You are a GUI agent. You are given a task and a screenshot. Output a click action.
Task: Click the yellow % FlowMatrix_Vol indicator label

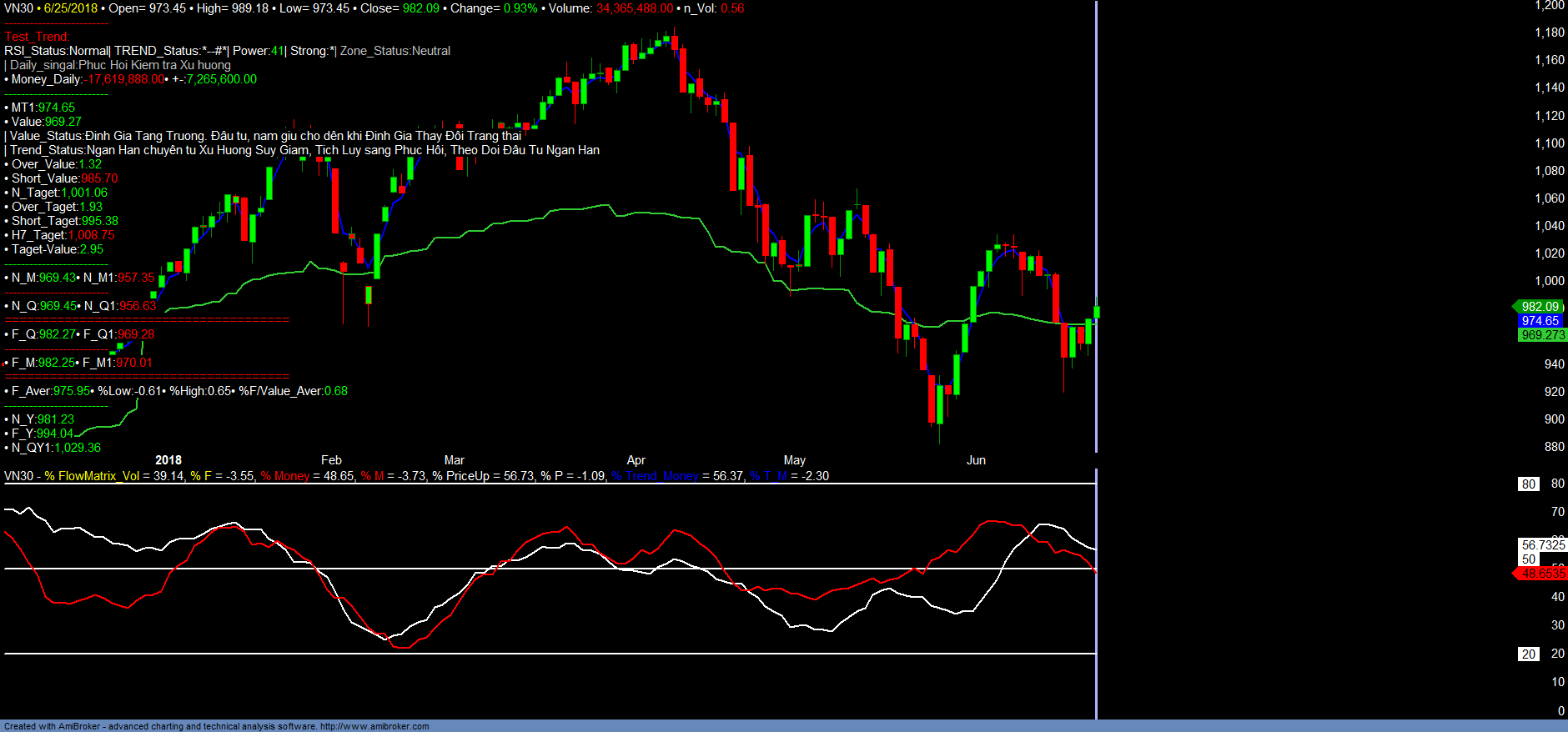tap(92, 476)
